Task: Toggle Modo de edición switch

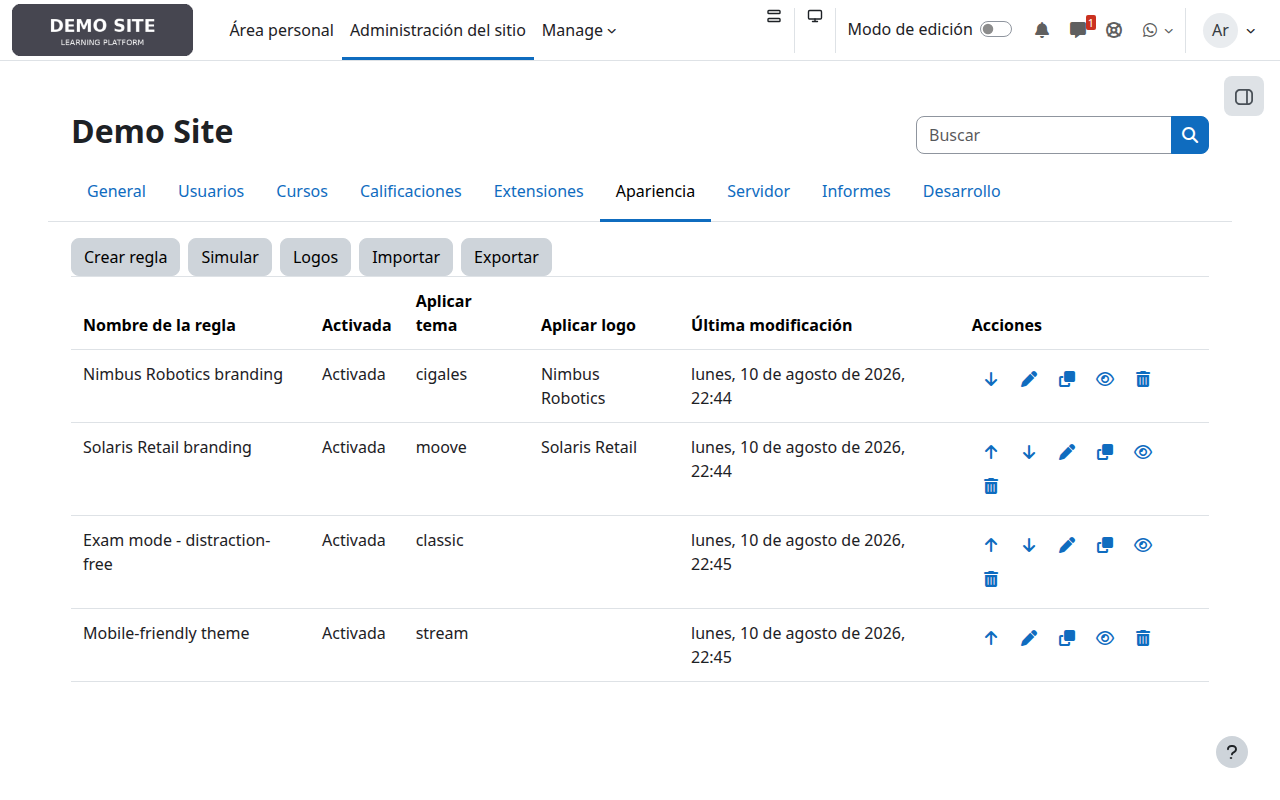Action: pos(996,30)
